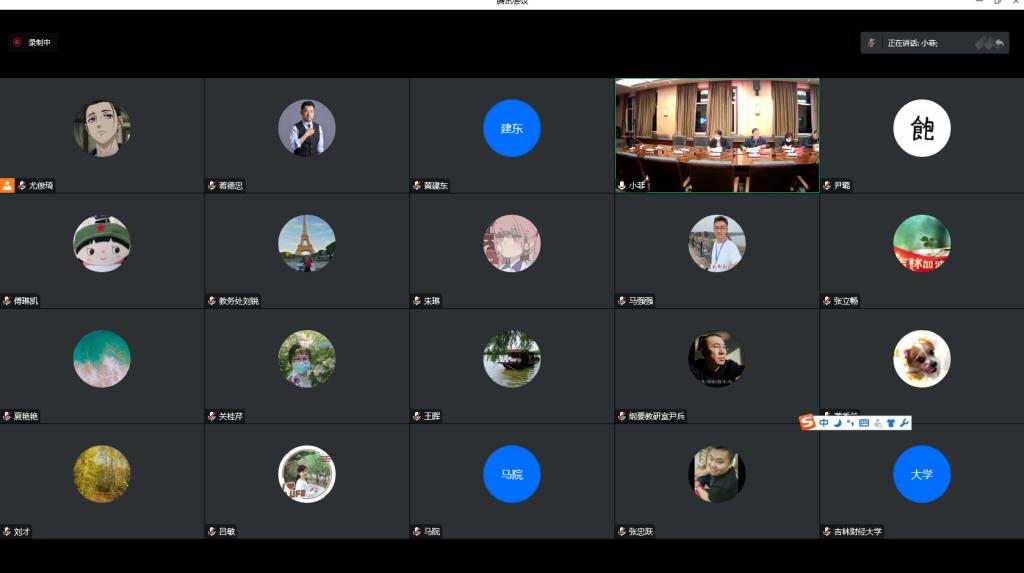Open the Sogou soft keyboard icon
This screenshot has width=1024, height=573.
coord(864,423)
